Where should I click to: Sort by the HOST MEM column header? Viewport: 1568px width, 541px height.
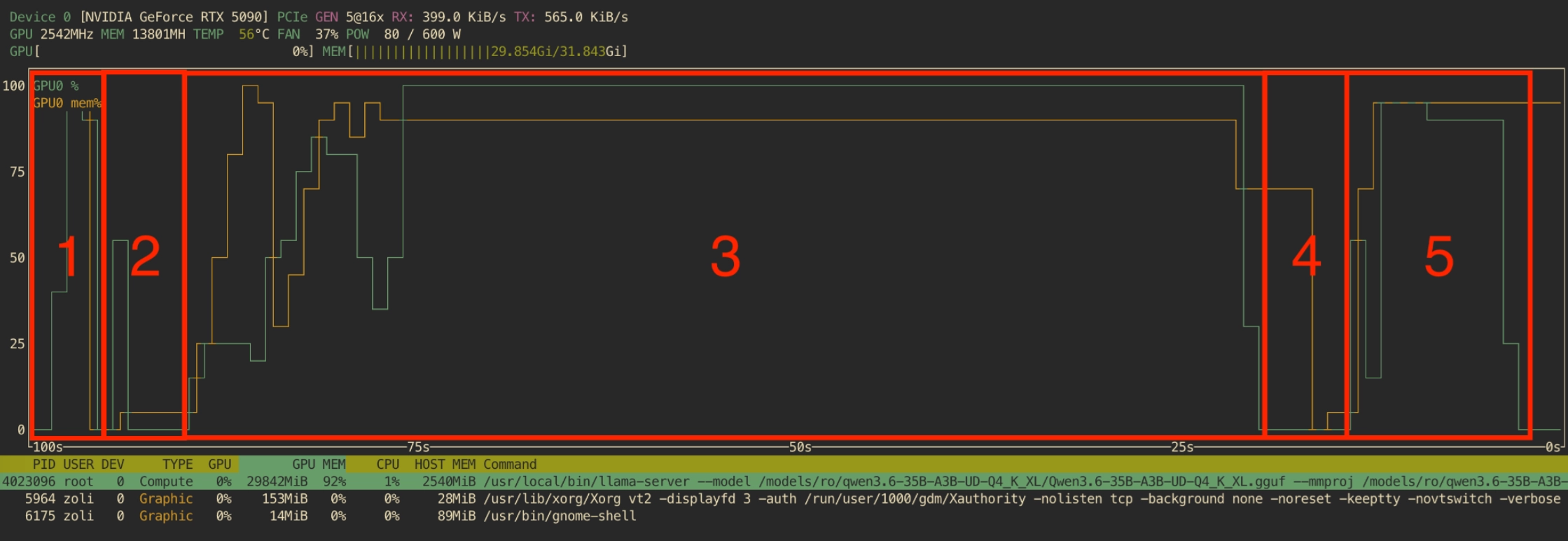(445, 465)
